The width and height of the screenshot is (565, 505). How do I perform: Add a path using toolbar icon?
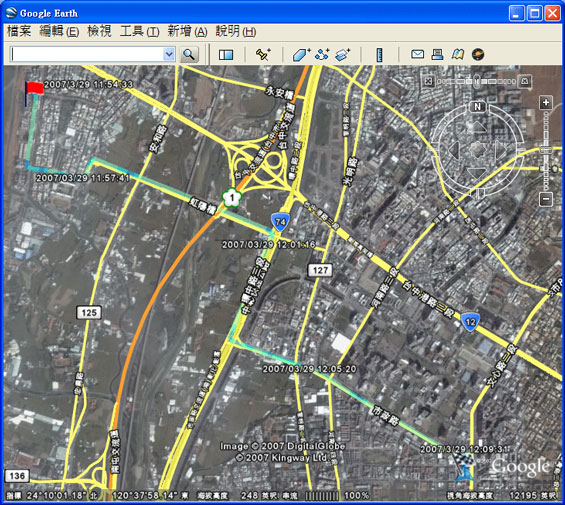(322, 55)
